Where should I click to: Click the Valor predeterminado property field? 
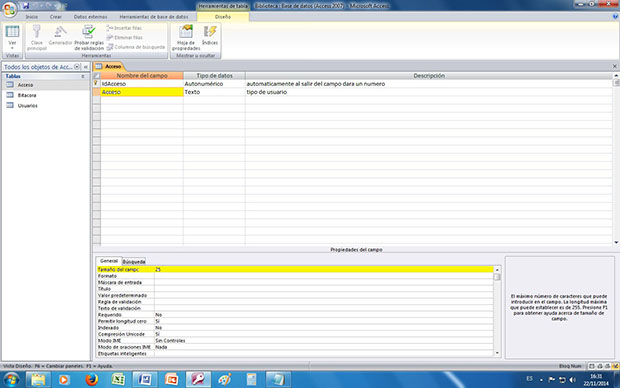[324, 295]
